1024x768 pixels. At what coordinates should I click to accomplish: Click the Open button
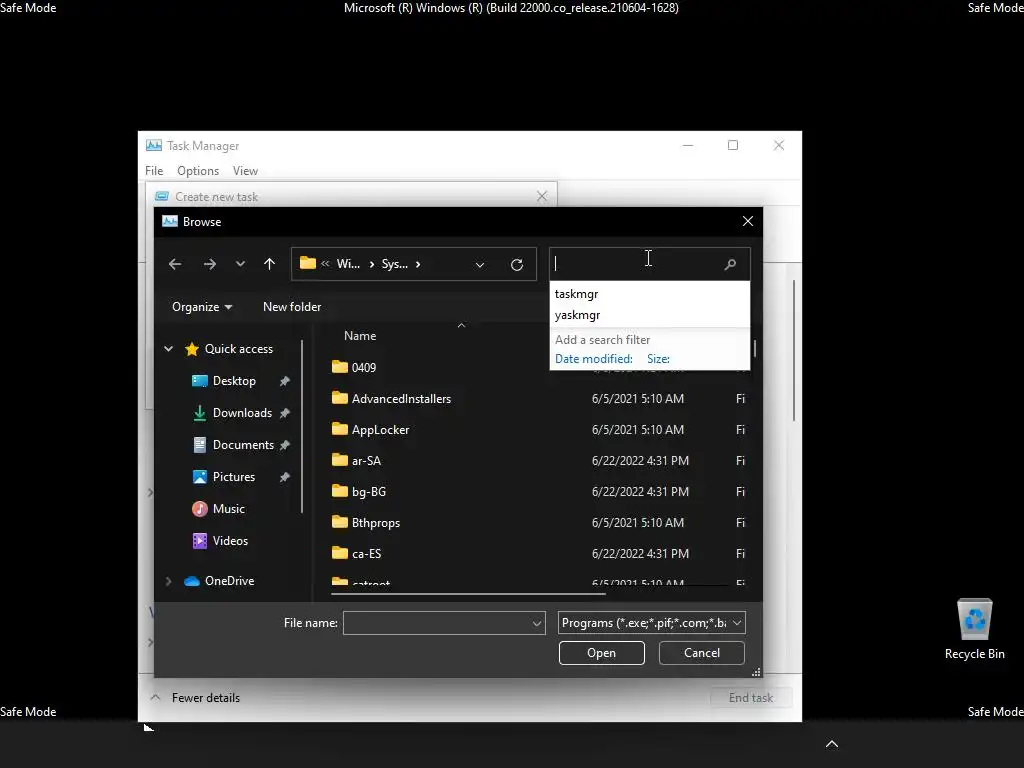601,653
